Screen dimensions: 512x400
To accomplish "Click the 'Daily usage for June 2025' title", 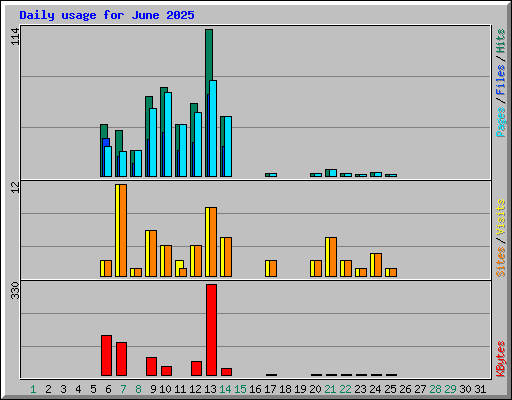I will [x=107, y=15].
